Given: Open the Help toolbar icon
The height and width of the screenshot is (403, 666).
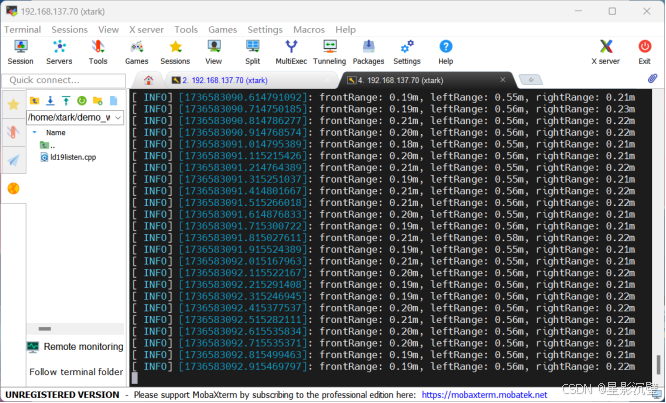Looking at the screenshot, I should pos(446,52).
